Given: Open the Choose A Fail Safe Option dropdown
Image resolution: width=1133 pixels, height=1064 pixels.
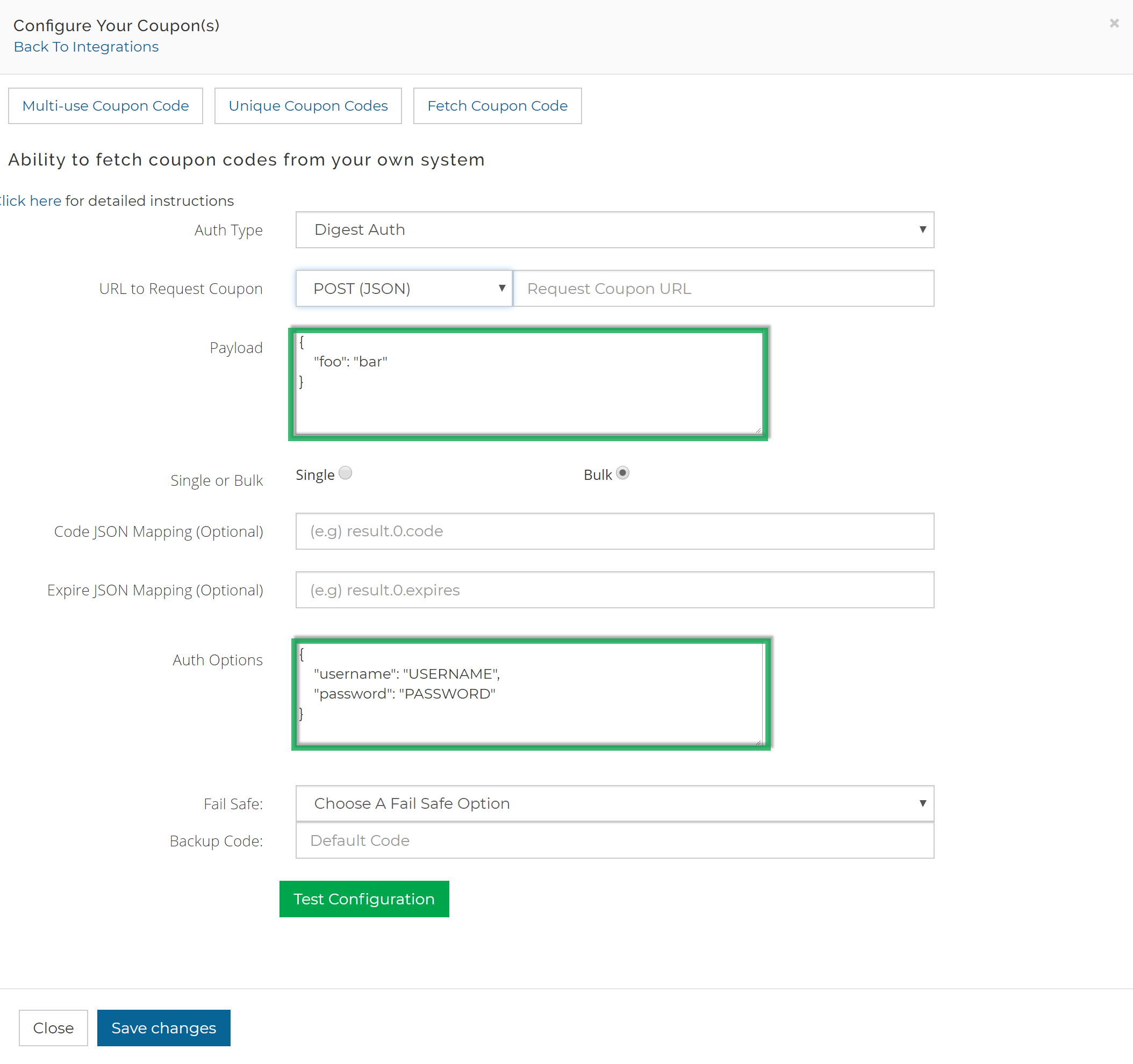Looking at the screenshot, I should [614, 803].
